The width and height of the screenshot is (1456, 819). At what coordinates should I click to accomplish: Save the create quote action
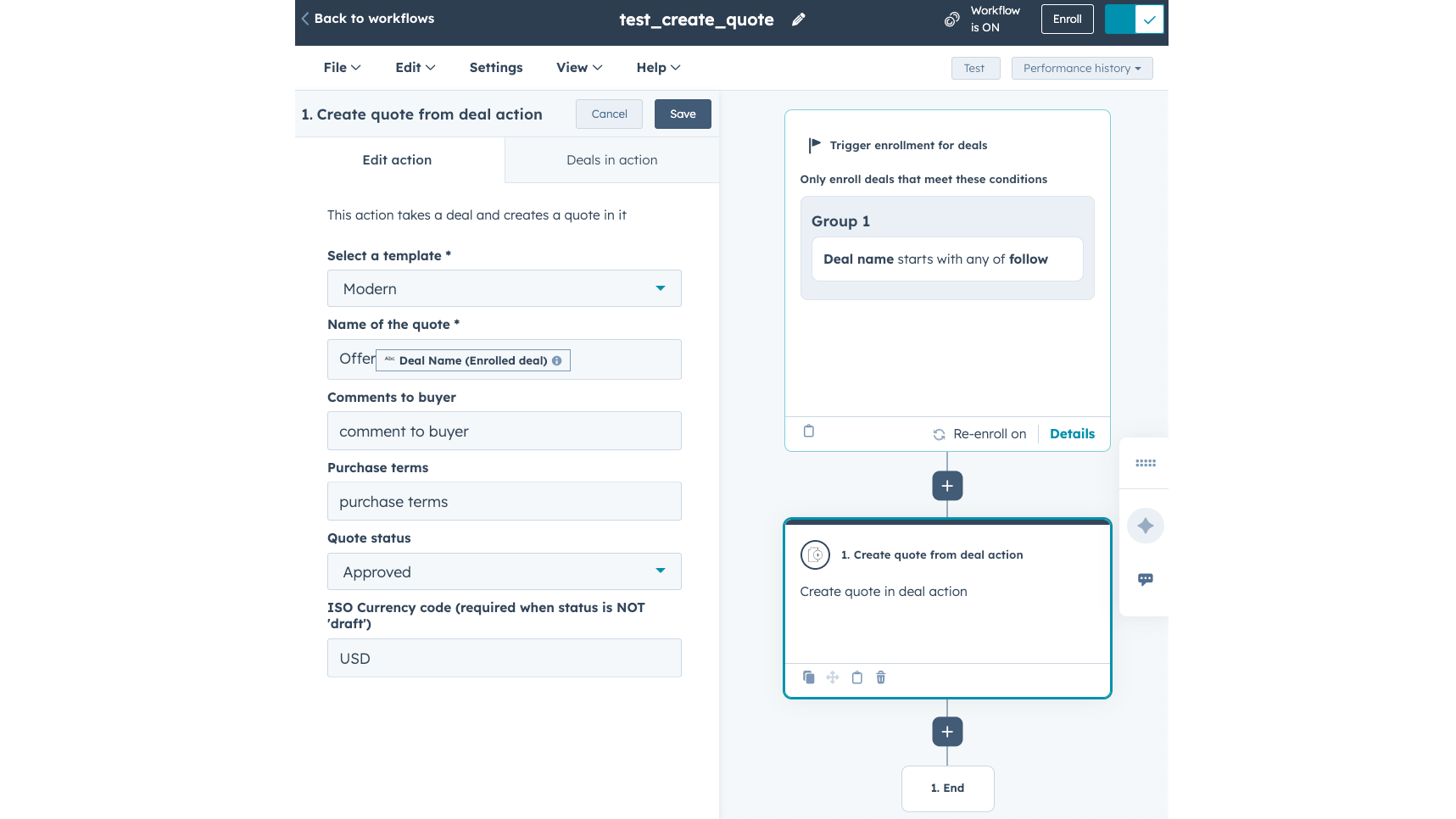[683, 114]
